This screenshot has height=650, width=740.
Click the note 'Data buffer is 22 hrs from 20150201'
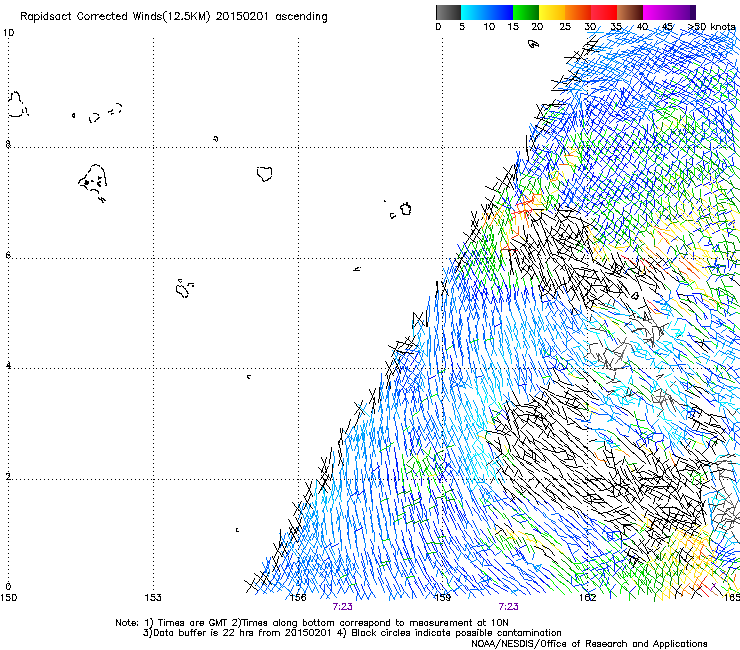pos(242,633)
